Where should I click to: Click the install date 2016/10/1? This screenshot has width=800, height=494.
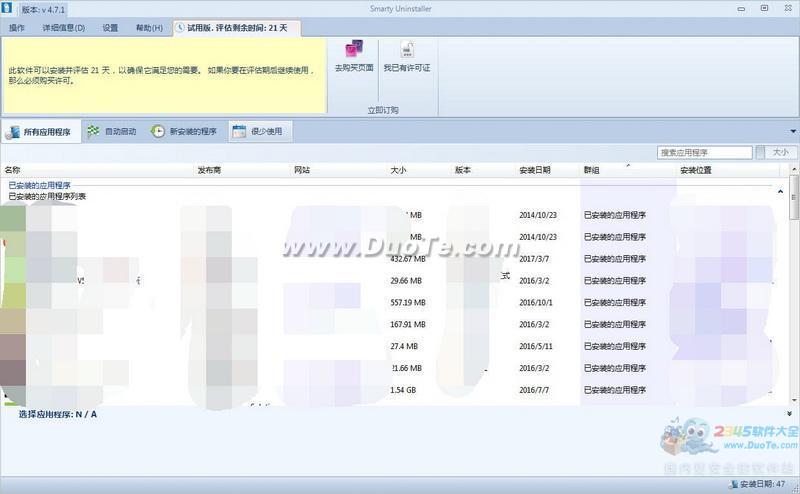pos(536,303)
